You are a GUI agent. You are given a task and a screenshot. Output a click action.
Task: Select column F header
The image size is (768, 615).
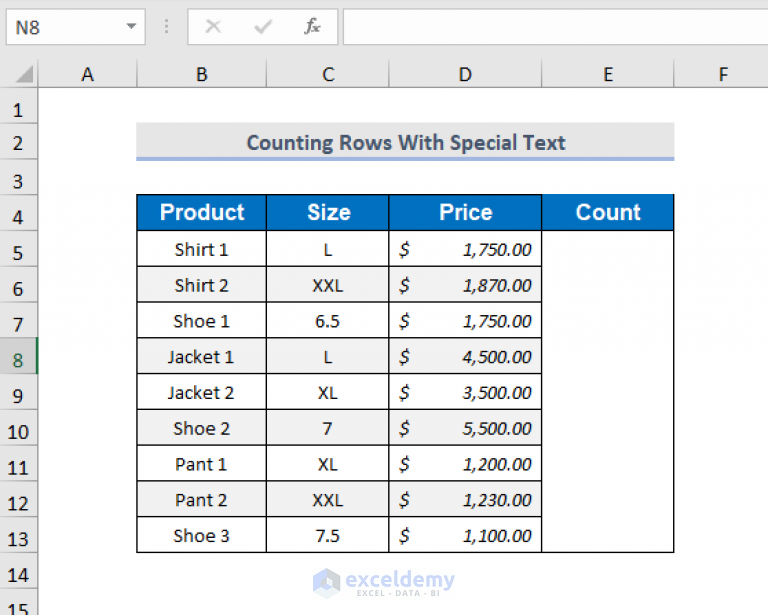coord(721,74)
